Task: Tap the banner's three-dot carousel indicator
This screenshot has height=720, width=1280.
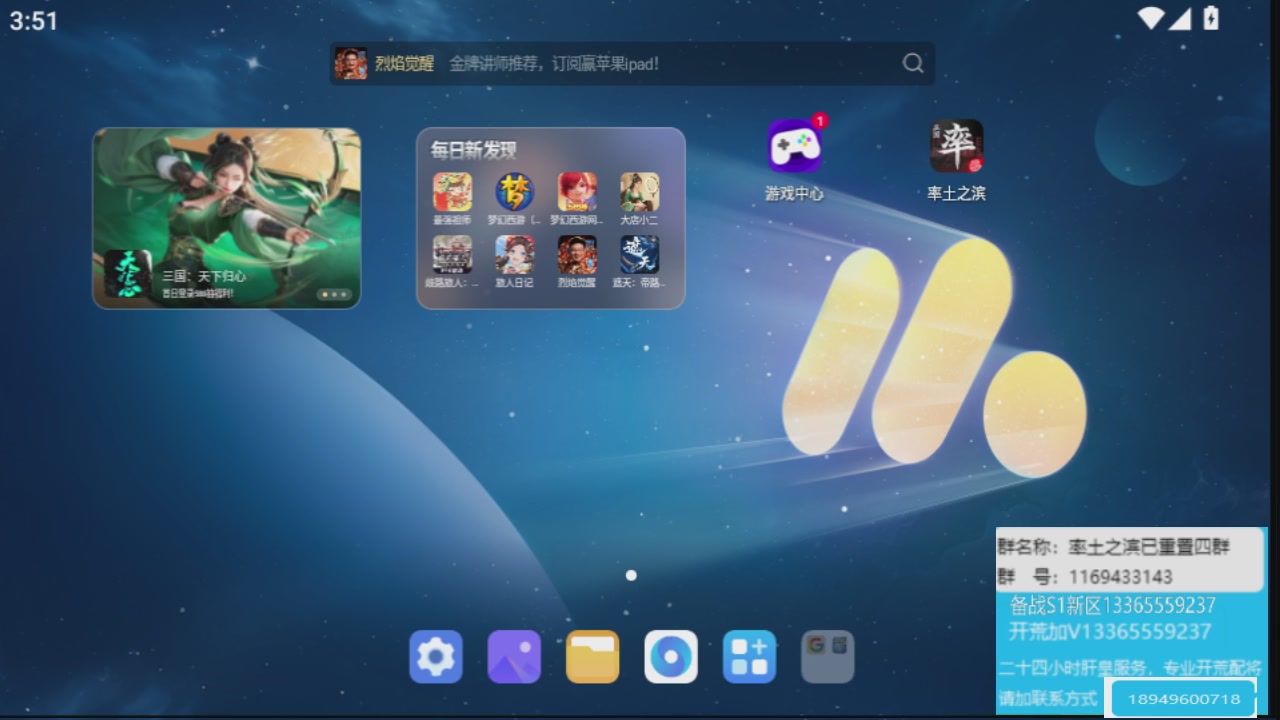Action: pos(333,294)
